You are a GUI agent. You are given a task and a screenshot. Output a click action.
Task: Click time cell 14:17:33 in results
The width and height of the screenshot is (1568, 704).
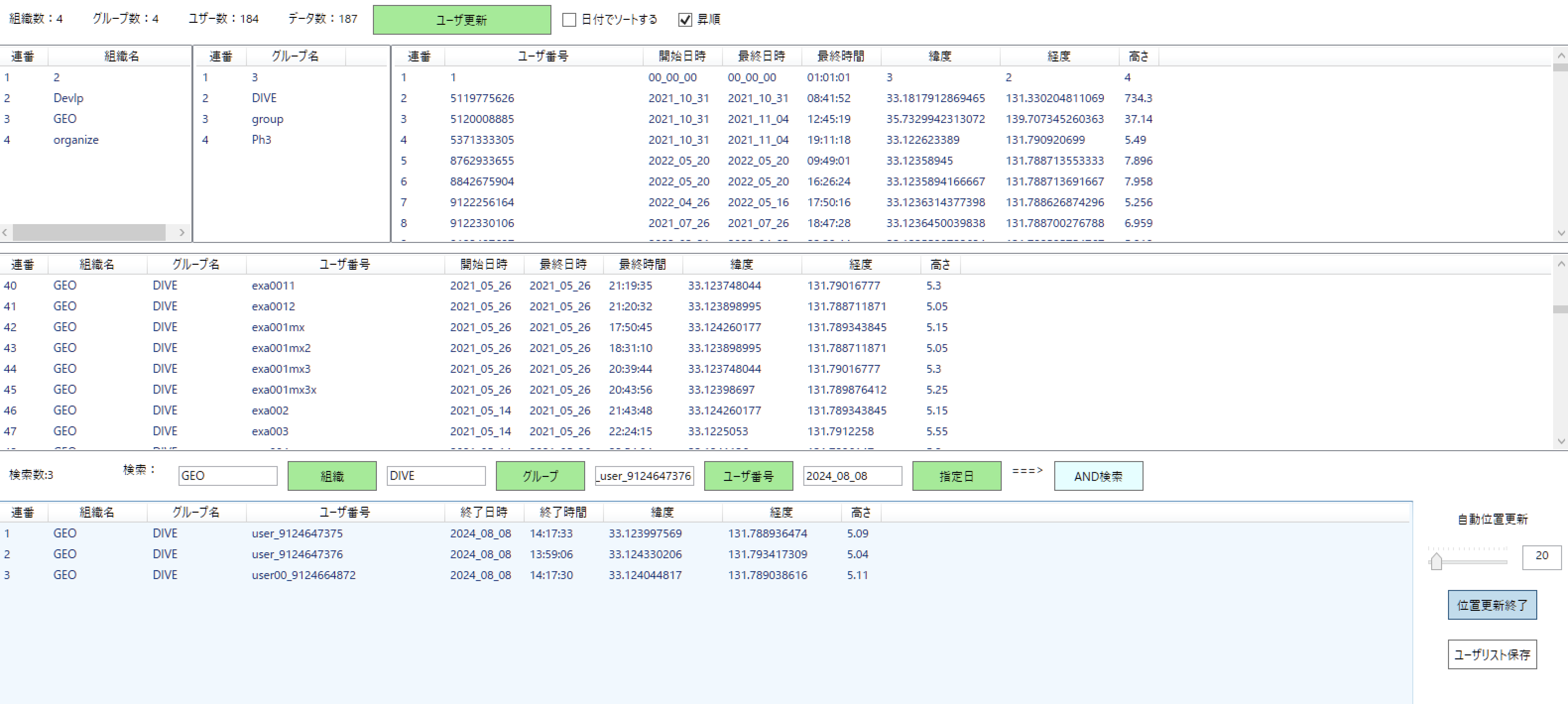point(551,533)
